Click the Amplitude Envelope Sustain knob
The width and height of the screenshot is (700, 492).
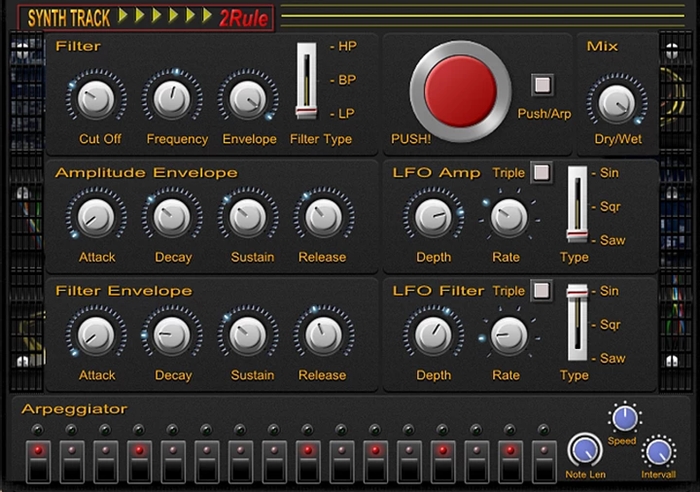248,217
